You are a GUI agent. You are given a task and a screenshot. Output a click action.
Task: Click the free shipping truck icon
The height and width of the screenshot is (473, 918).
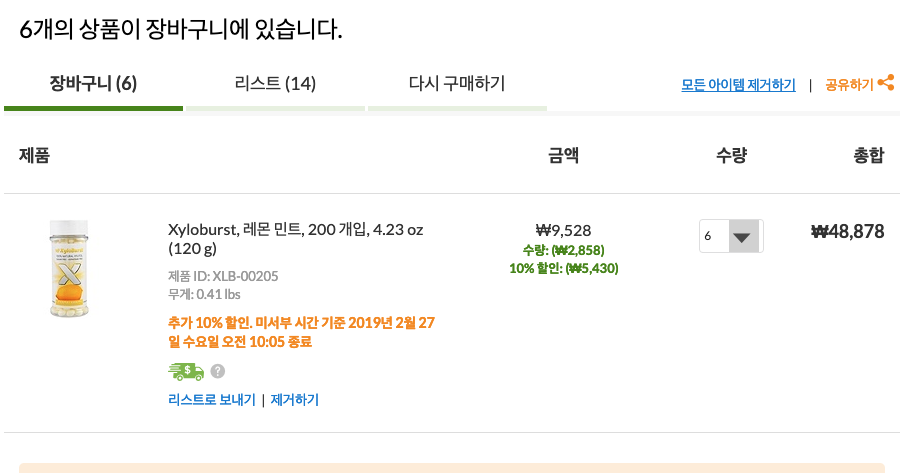pyautogui.click(x=185, y=371)
